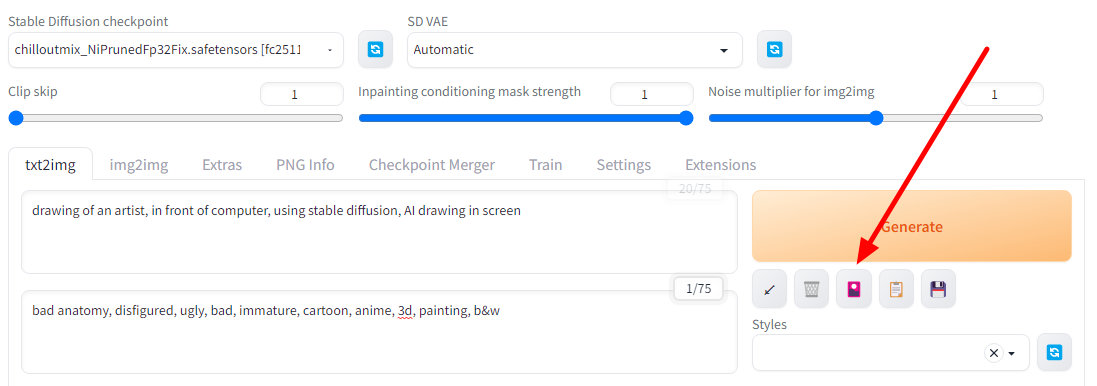This screenshot has height=386, width=1097.
Task: Click the arrow icon to read last parameters
Action: click(770, 289)
